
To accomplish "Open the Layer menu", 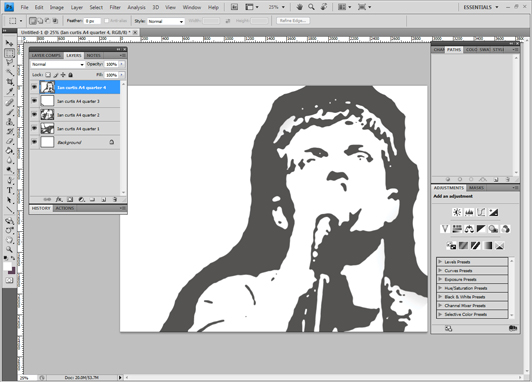I will [77, 7].
